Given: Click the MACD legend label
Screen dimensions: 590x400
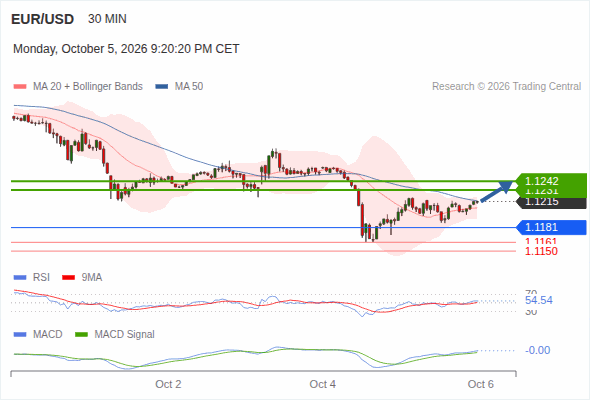Looking at the screenshot, I should pos(48,334).
